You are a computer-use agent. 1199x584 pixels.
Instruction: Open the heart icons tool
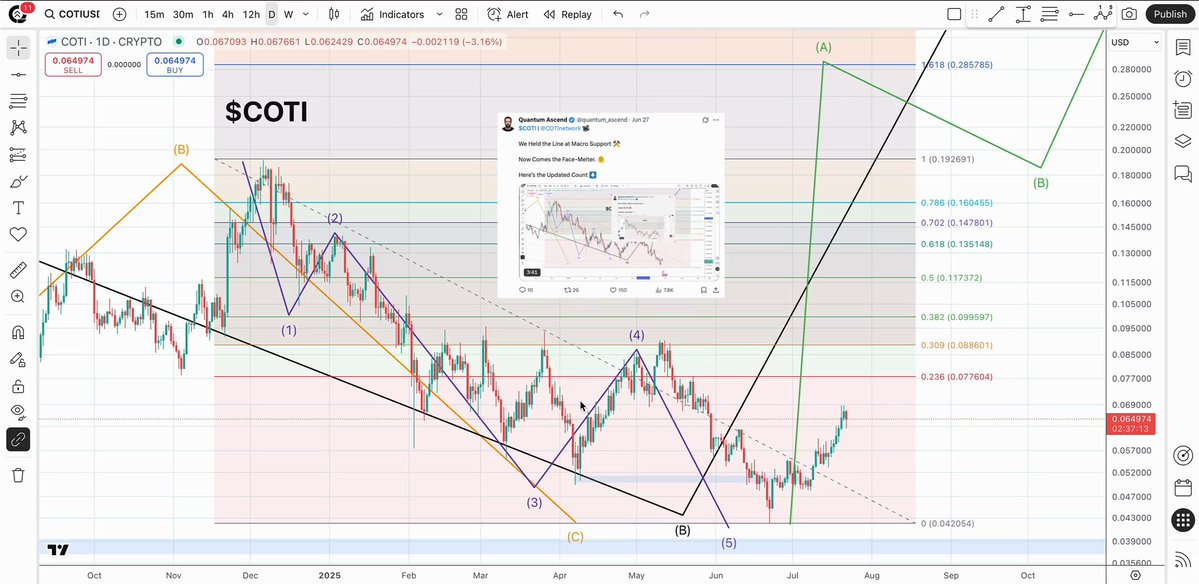(x=18, y=235)
